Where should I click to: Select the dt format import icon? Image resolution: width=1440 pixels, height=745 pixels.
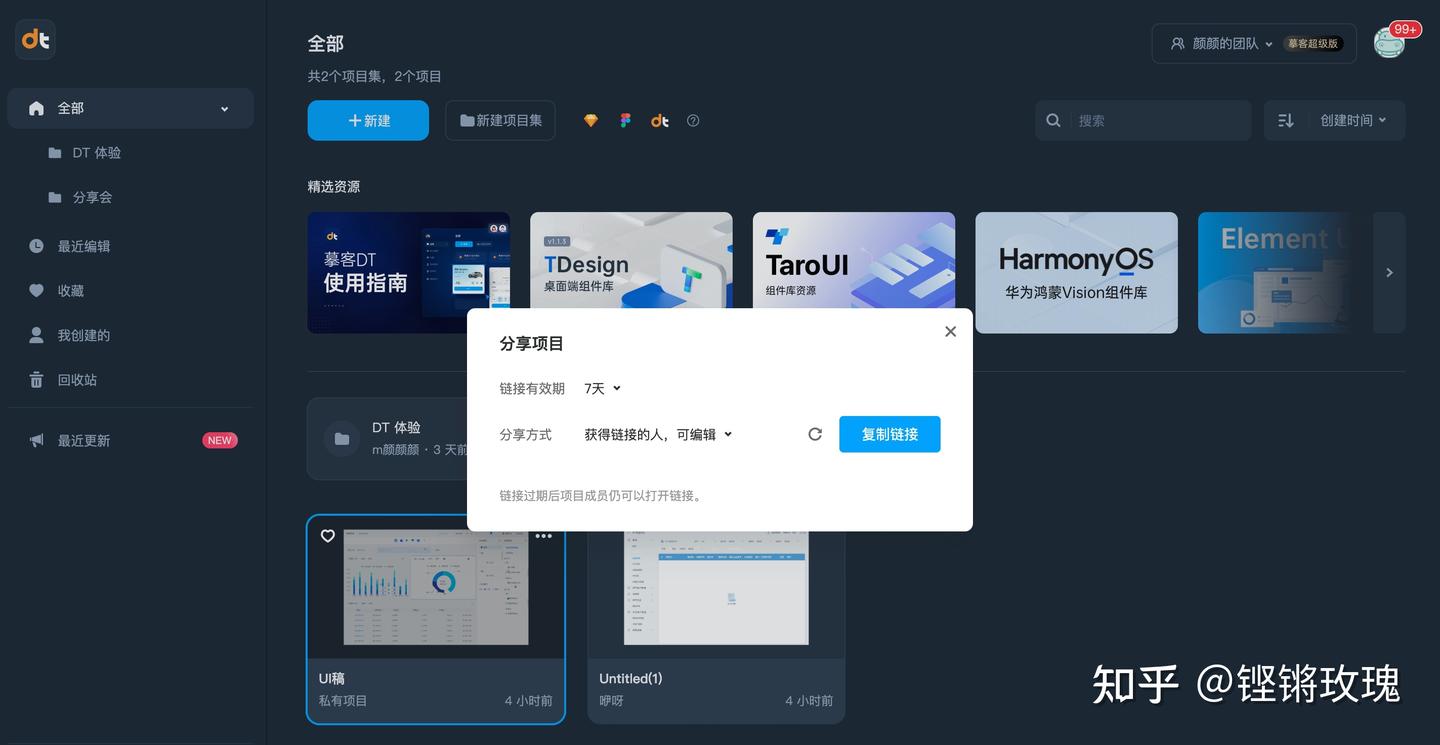coord(659,120)
